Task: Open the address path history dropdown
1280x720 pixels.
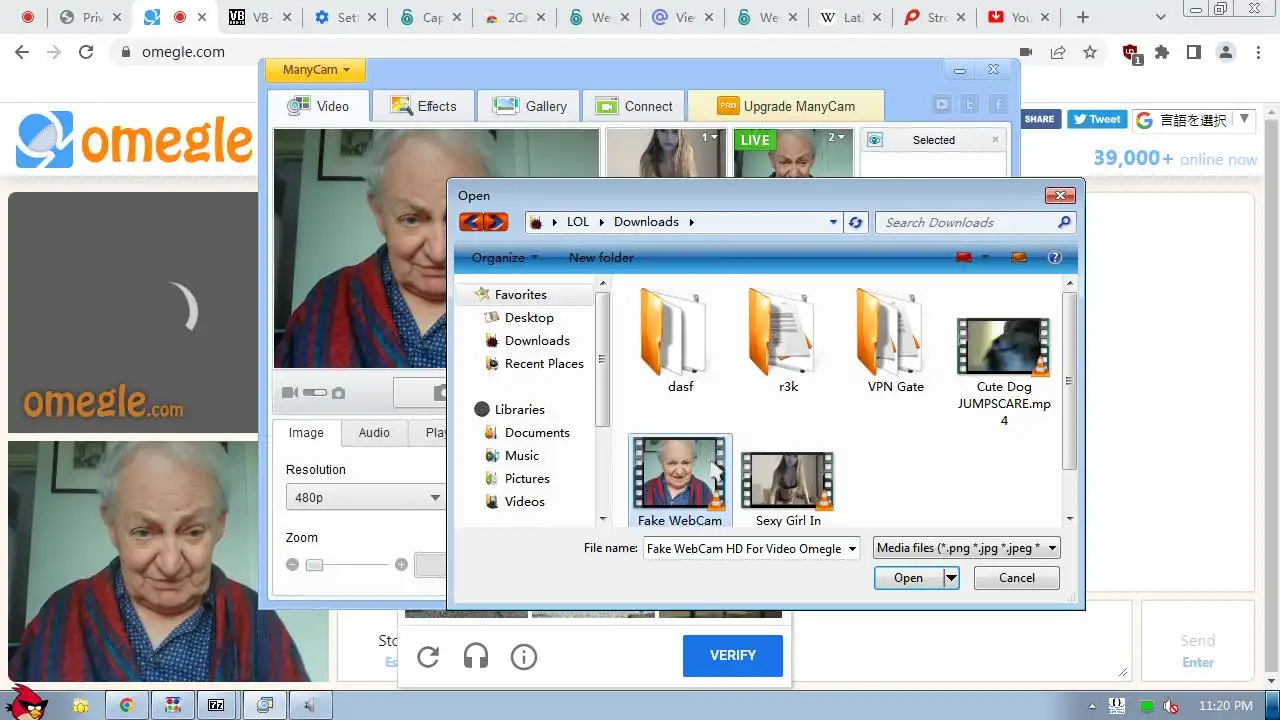Action: click(x=834, y=222)
